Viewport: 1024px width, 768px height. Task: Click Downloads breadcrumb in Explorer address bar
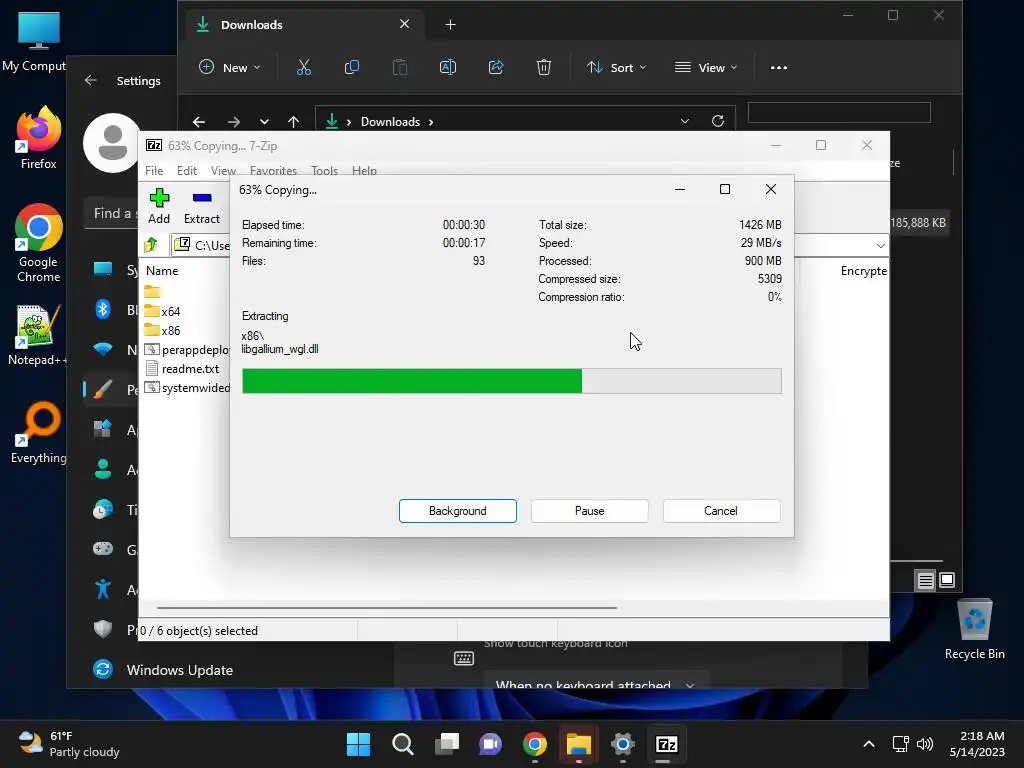coord(391,121)
